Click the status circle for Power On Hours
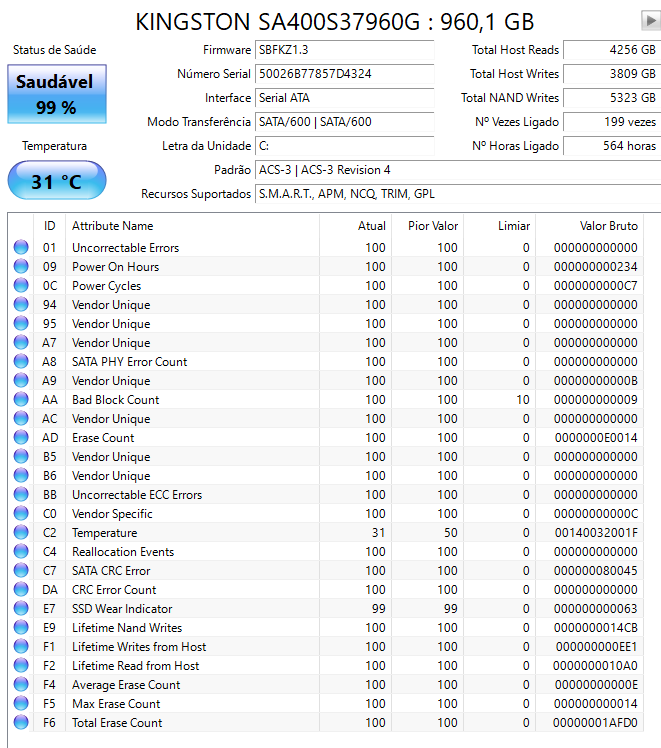Viewport: 661px width, 748px height. coord(21,266)
